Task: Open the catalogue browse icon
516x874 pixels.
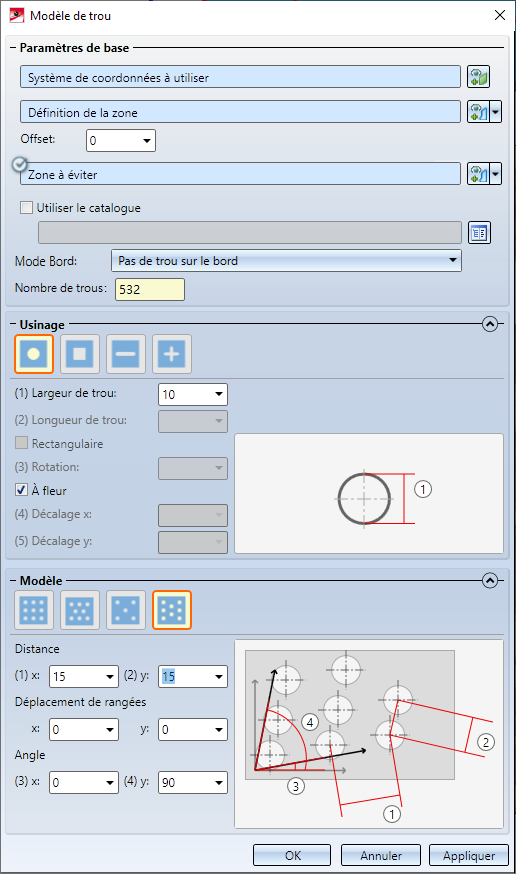Action: [x=479, y=233]
